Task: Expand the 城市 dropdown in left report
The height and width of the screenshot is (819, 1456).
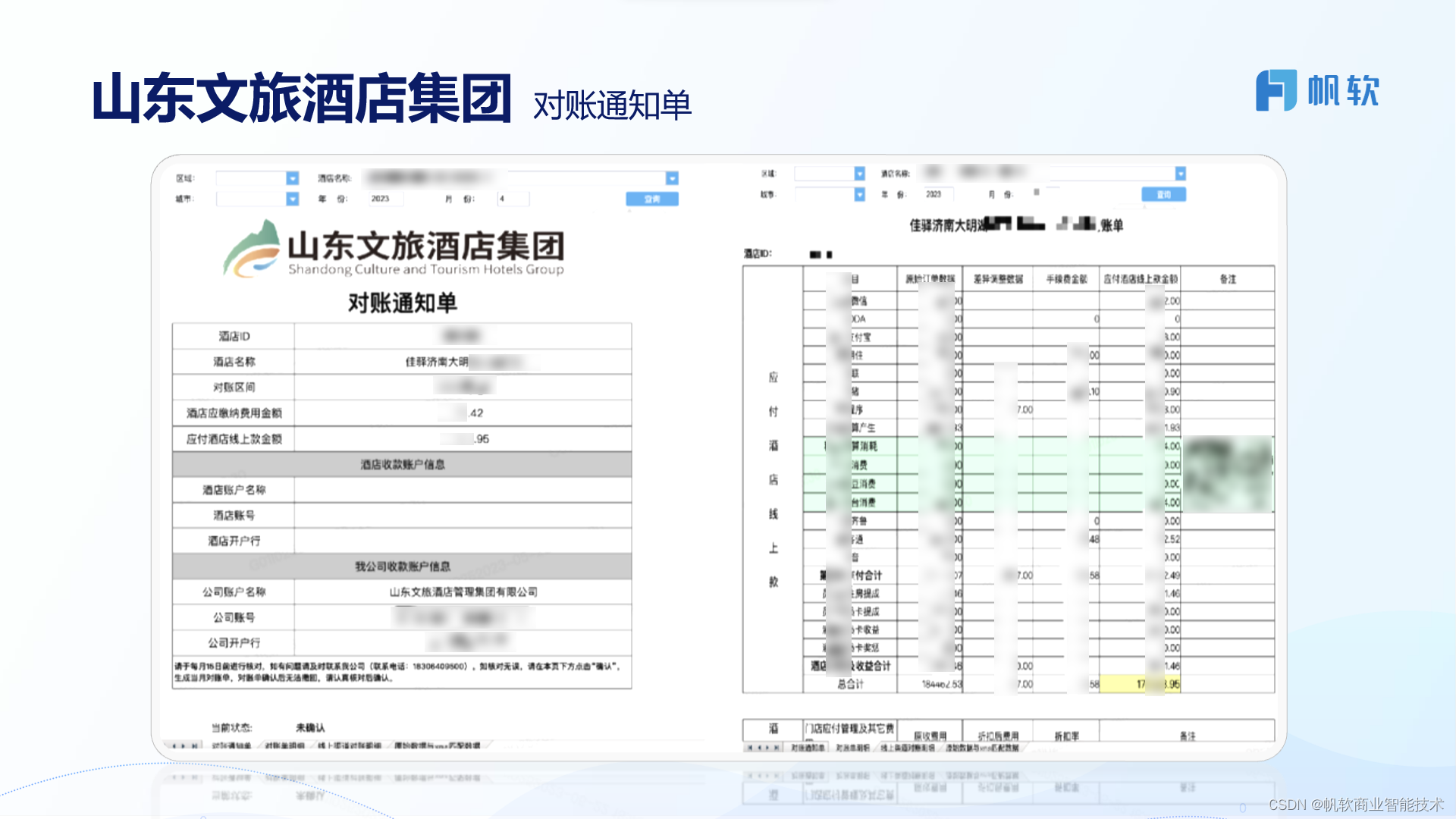Action: (292, 199)
